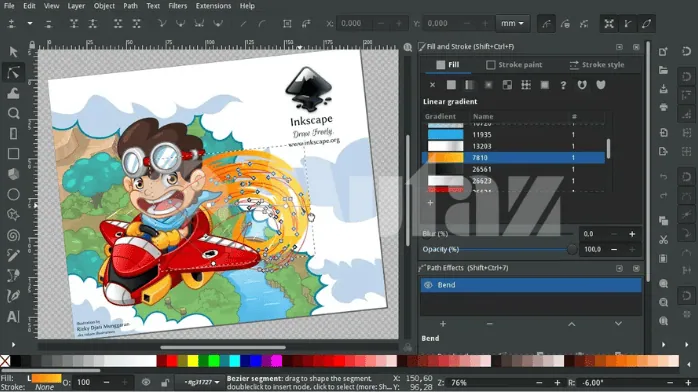Viewport: 698px width, 392px height.
Task: Choose flat color fill
Action: (451, 85)
